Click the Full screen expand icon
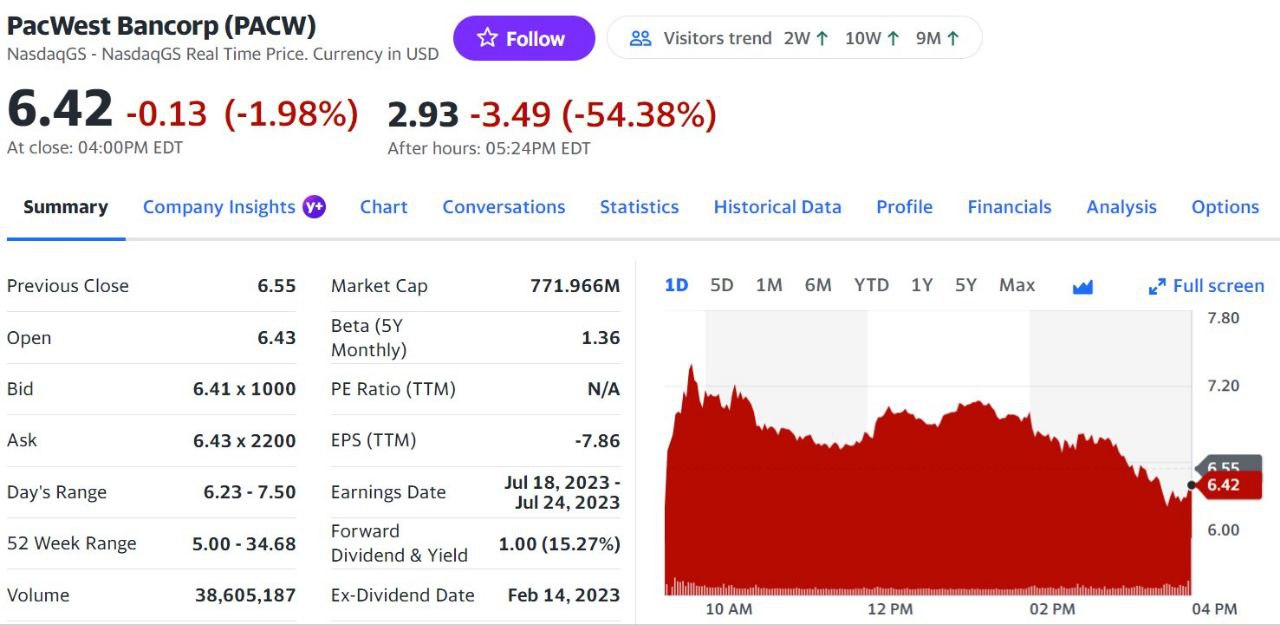Image resolution: width=1280 pixels, height=625 pixels. click(x=1158, y=286)
